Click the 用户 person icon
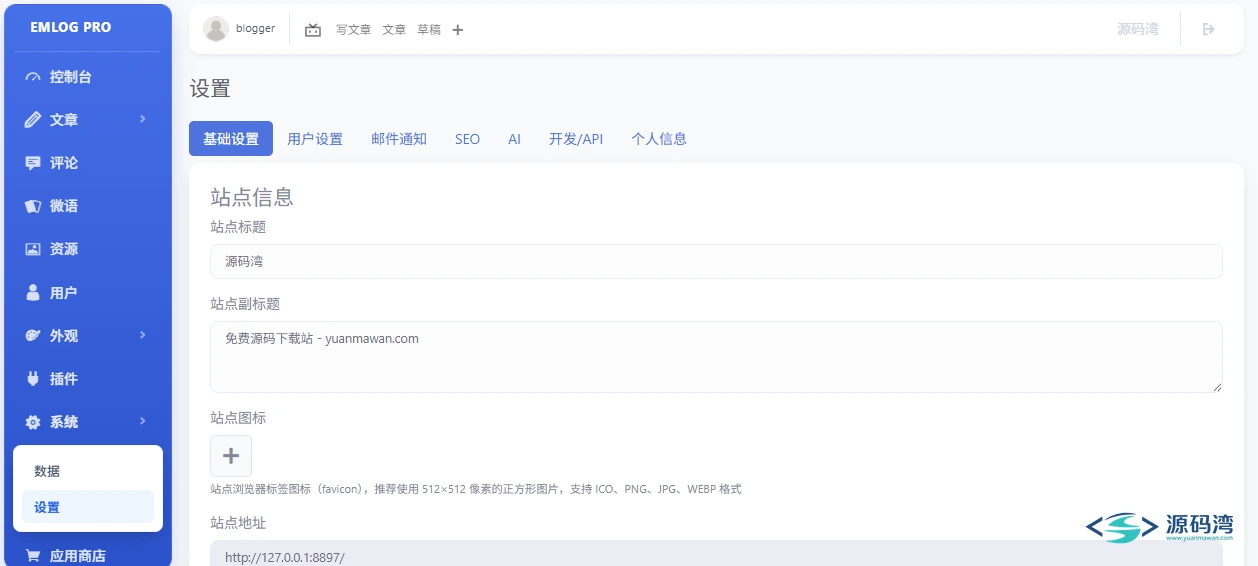Screen dimensions: 1258x566 pyautogui.click(x=33, y=293)
